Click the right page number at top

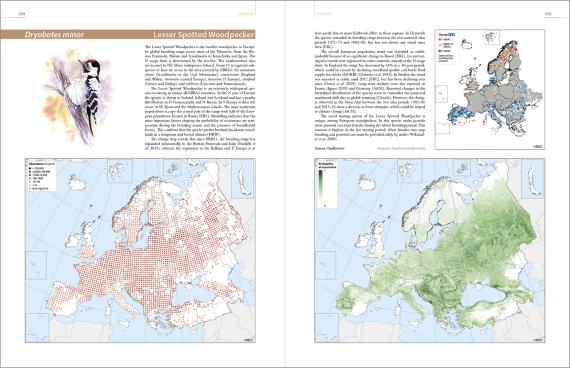(548, 14)
